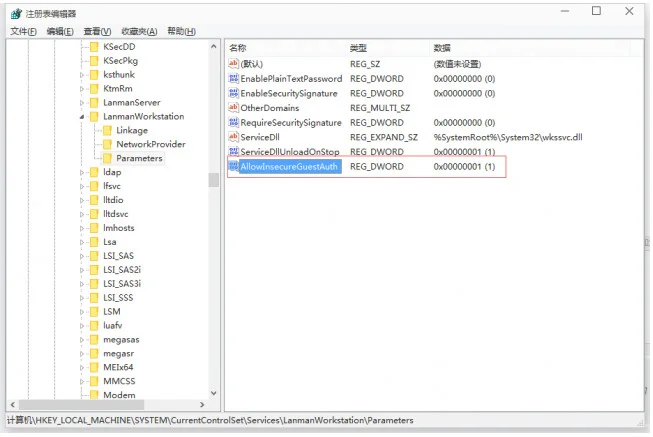653x437 pixels.
Task: Click the OtherDomains multi-string value icon
Action: (234, 108)
